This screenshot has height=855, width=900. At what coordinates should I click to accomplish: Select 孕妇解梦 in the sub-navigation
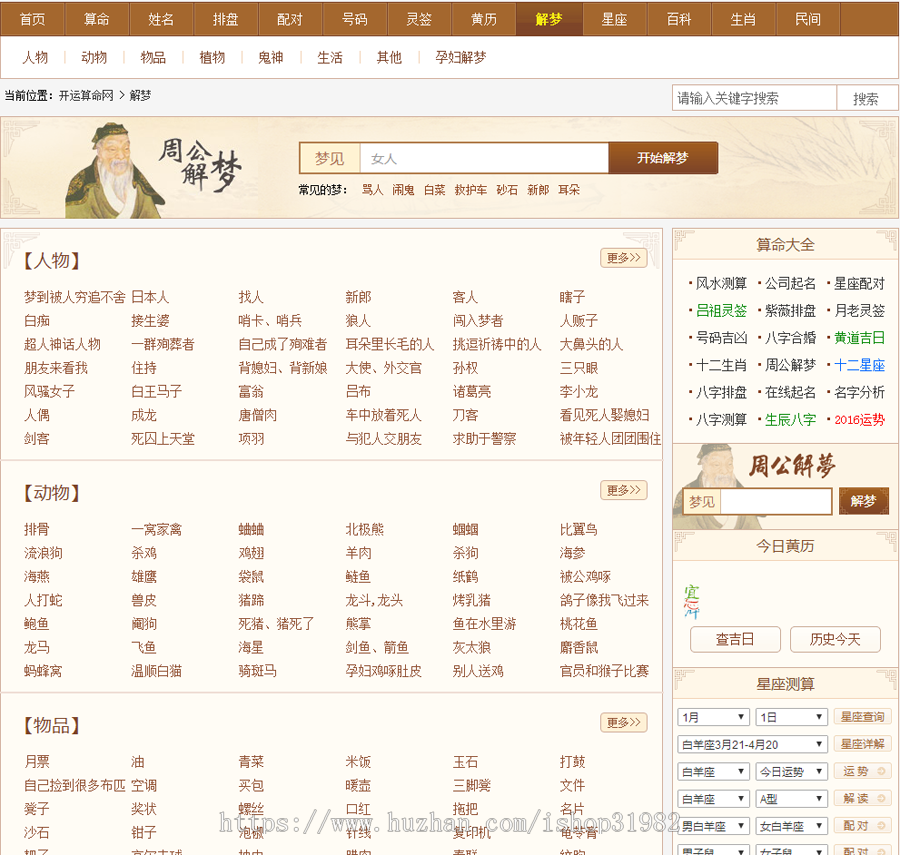tap(461, 58)
